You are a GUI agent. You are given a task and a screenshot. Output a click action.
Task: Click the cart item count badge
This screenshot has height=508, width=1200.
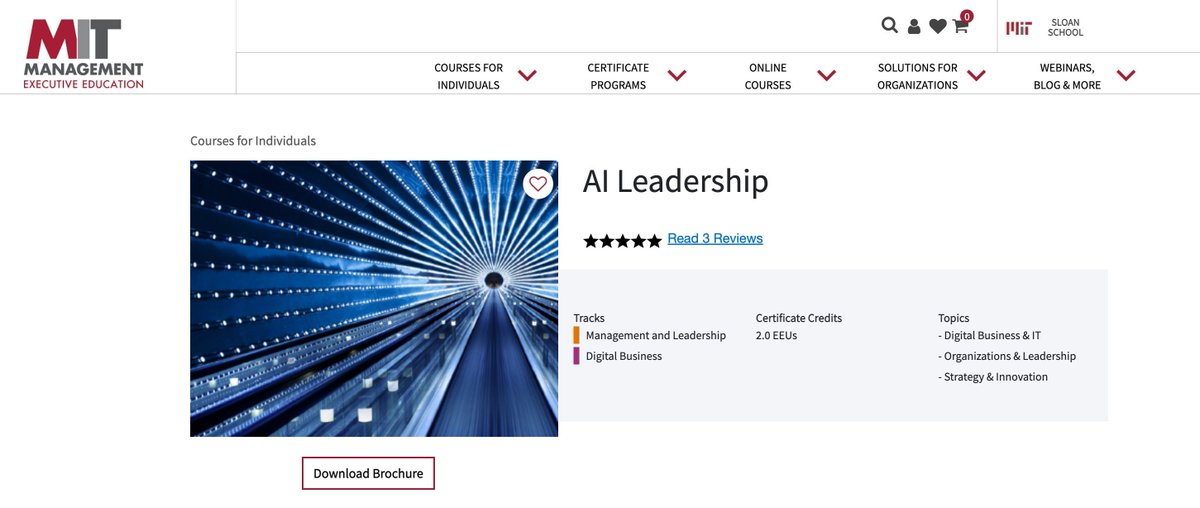point(966,16)
